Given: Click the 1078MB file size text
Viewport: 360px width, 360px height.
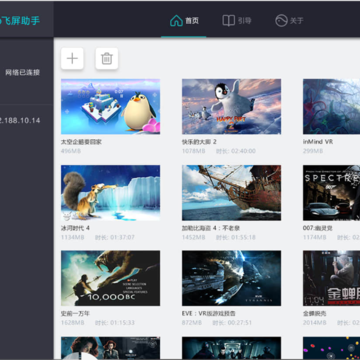Looking at the screenshot, I should pos(193,151).
